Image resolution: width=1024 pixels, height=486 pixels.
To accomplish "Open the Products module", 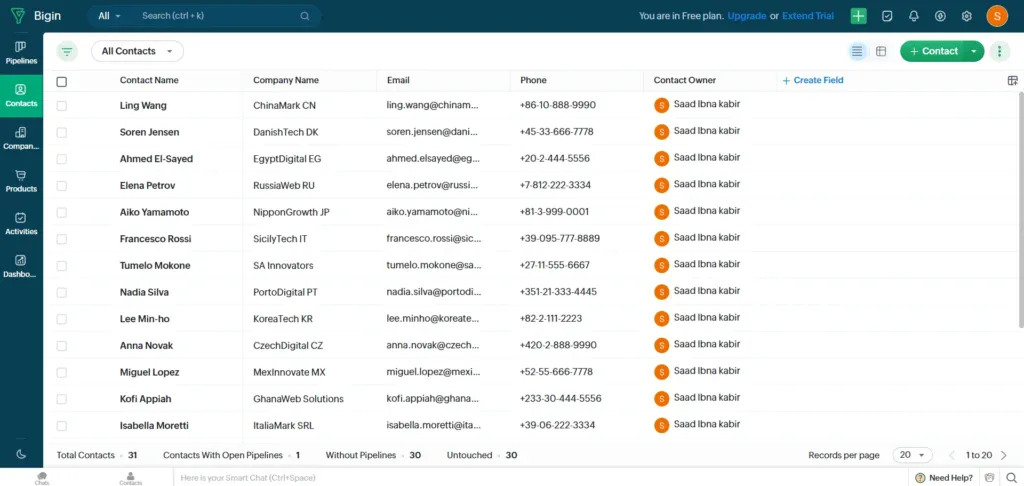I will 21,181.
